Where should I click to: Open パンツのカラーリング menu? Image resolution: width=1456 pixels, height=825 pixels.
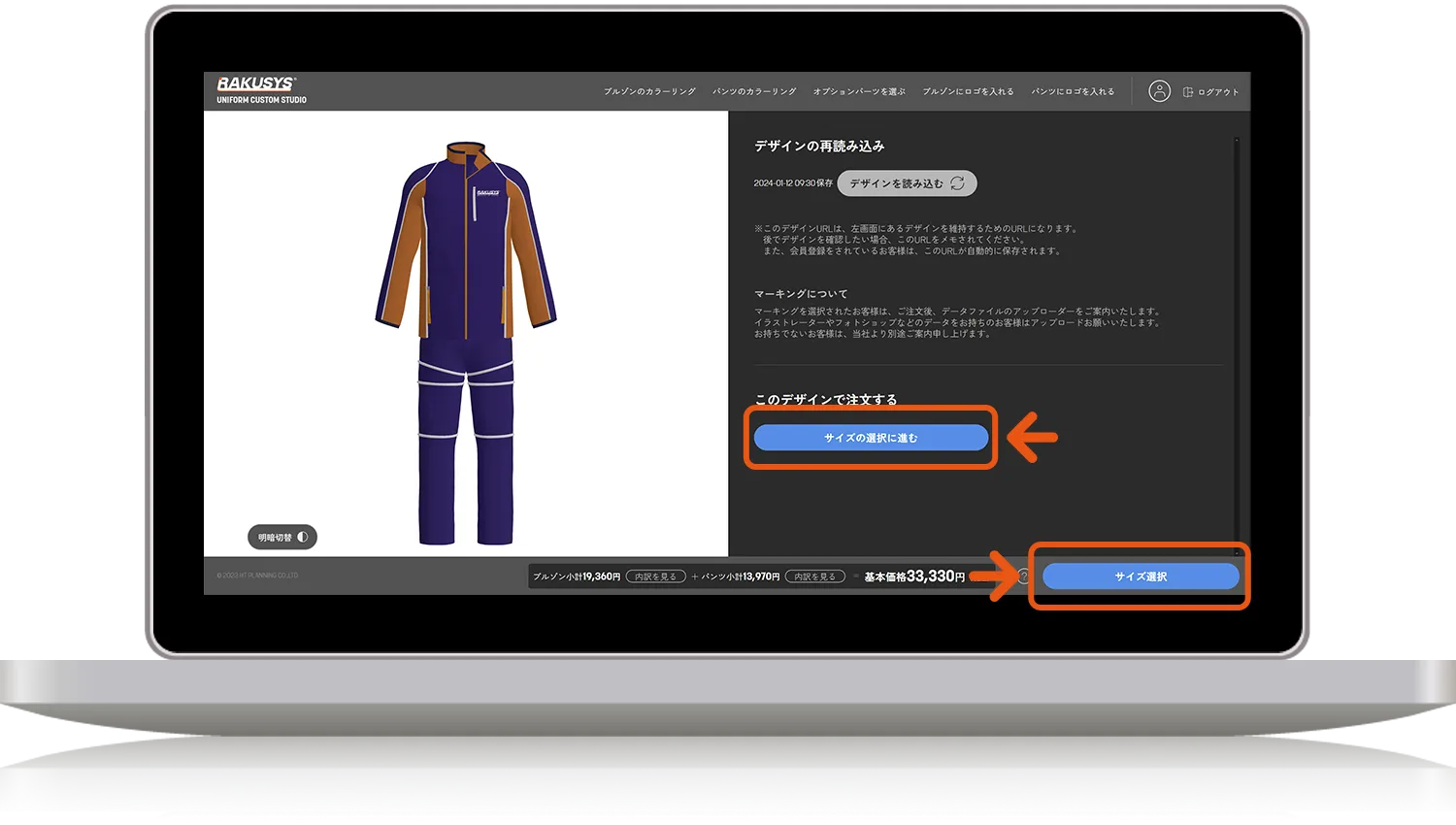[x=754, y=92]
